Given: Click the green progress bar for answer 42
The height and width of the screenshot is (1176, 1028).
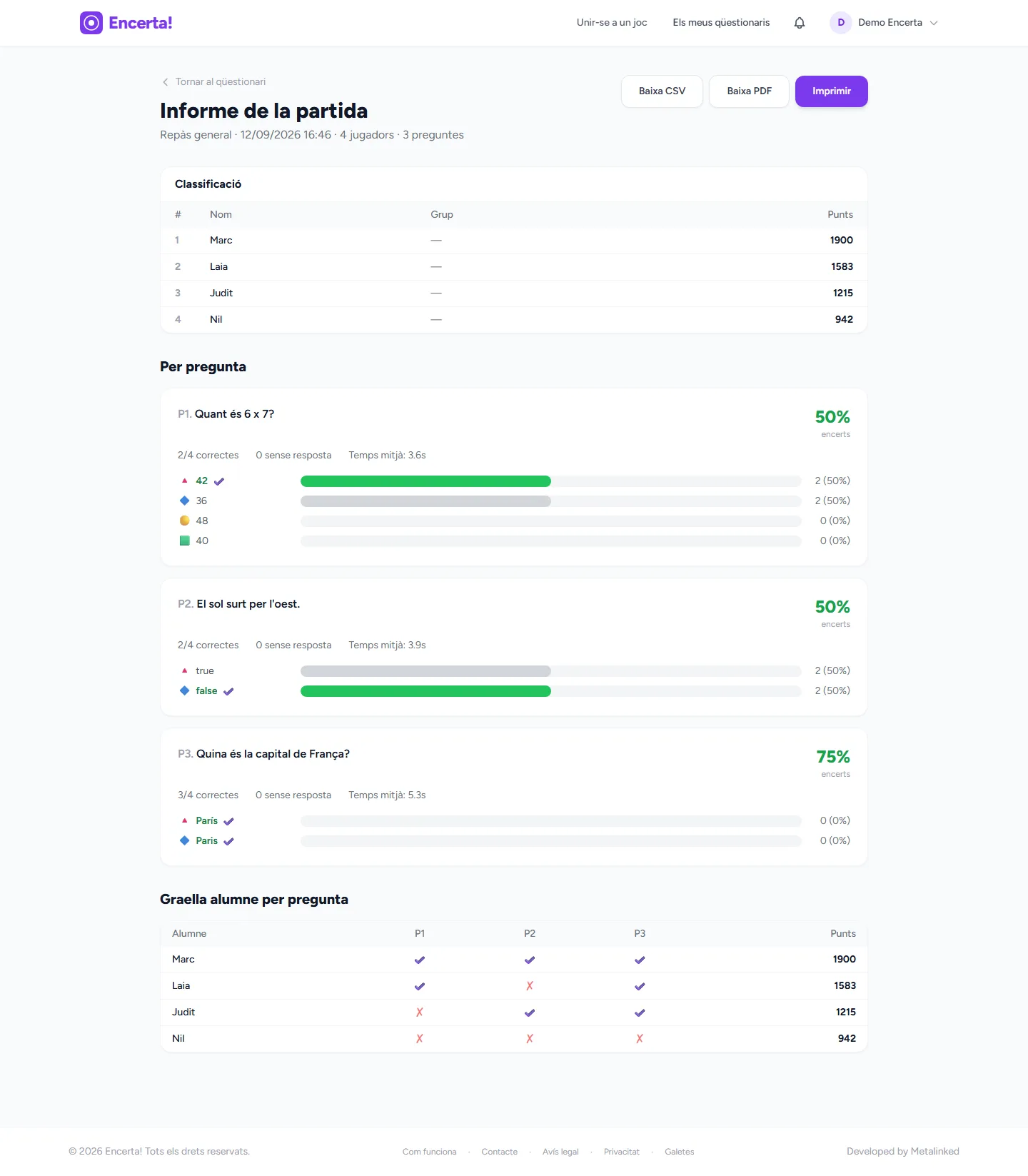Looking at the screenshot, I should (425, 481).
